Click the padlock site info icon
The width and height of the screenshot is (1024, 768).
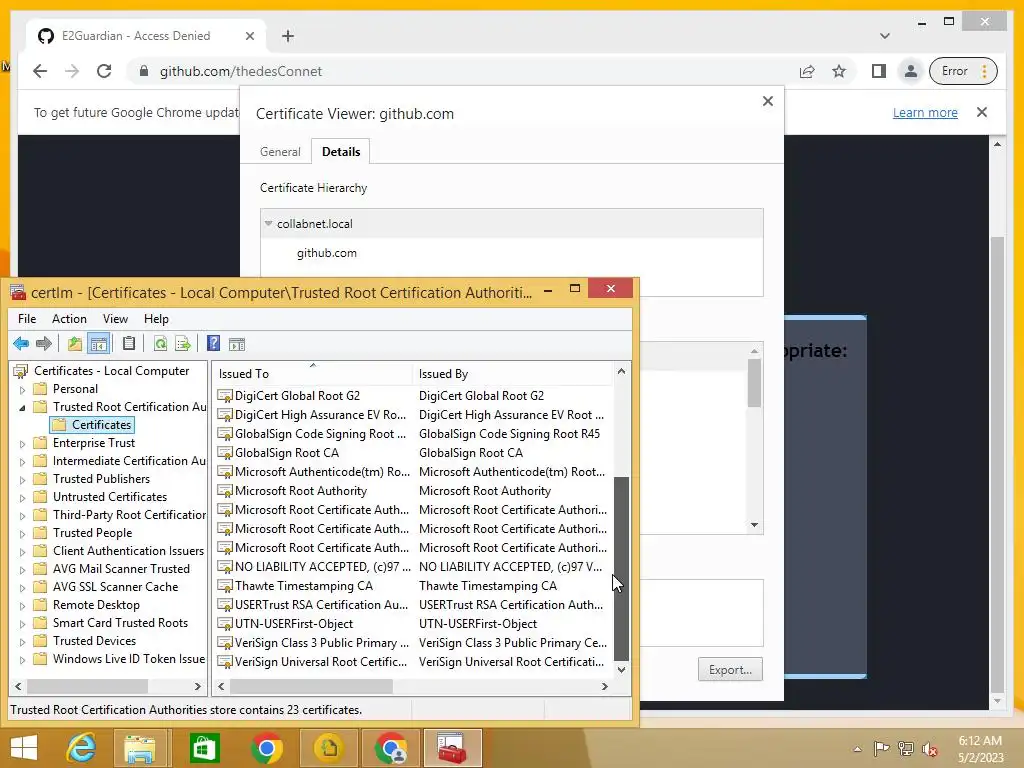(144, 71)
